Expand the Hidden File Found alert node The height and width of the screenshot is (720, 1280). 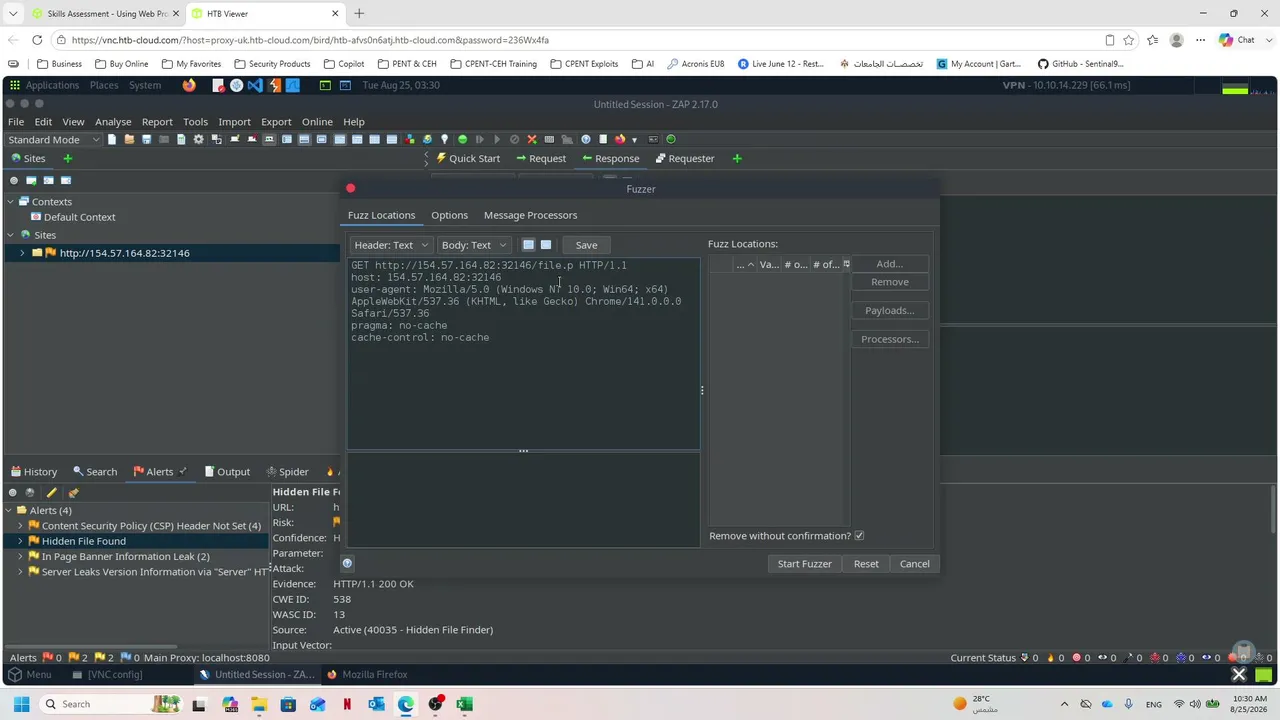pos(20,541)
